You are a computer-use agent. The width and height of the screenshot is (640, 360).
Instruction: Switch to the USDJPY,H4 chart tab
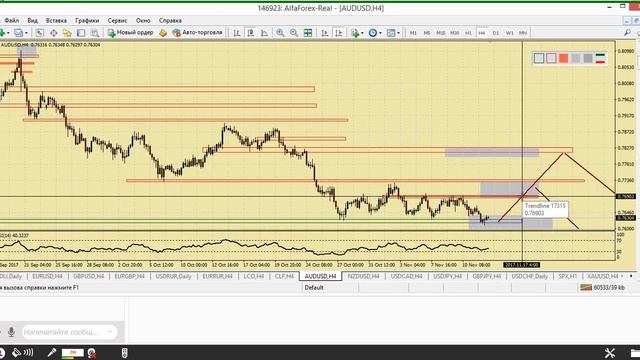click(447, 276)
